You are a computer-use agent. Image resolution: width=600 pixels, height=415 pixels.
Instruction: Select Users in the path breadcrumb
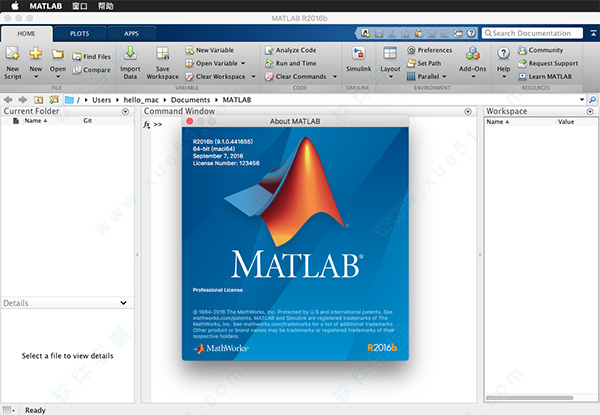[101, 100]
